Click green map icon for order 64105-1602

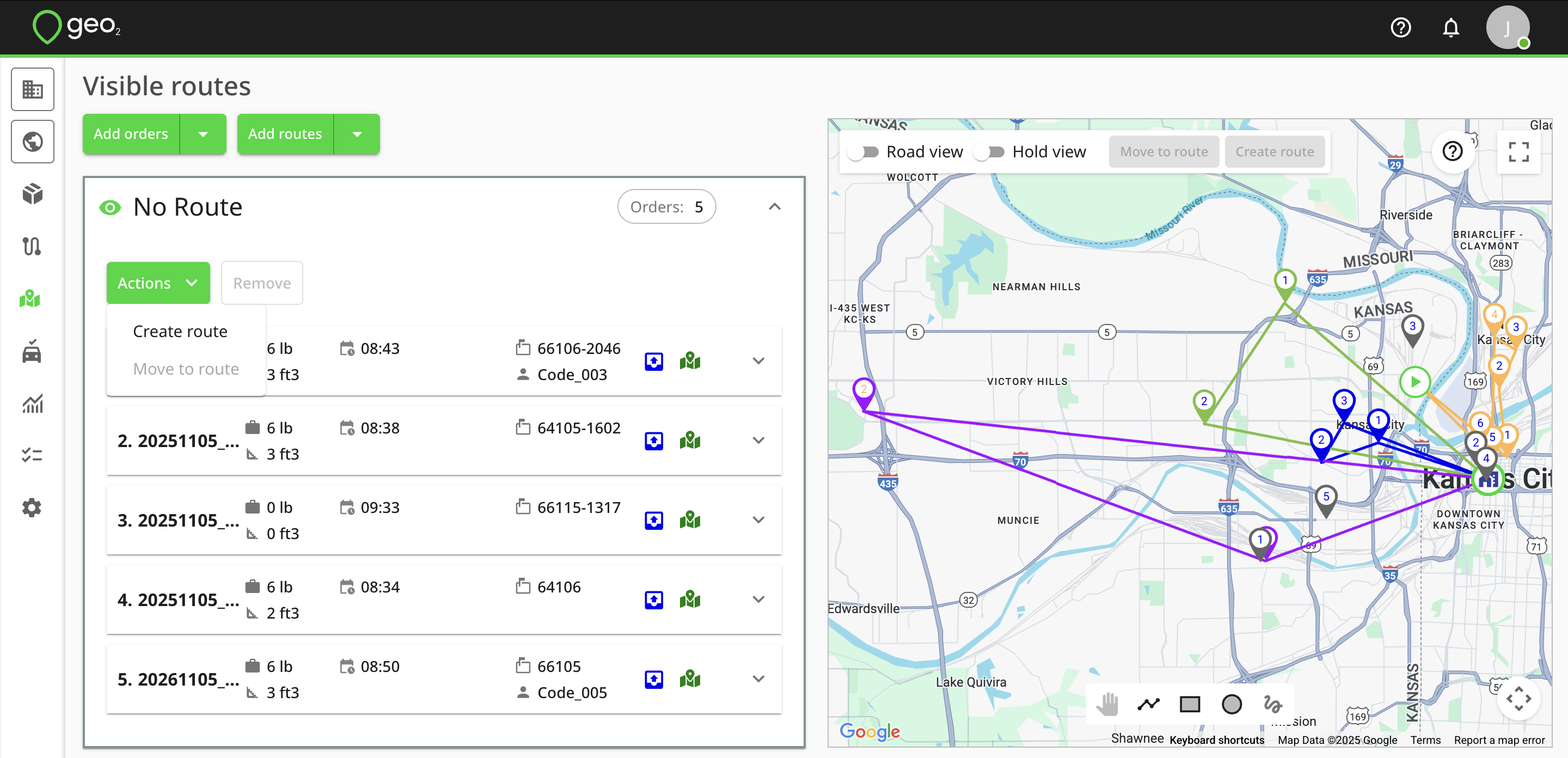690,440
